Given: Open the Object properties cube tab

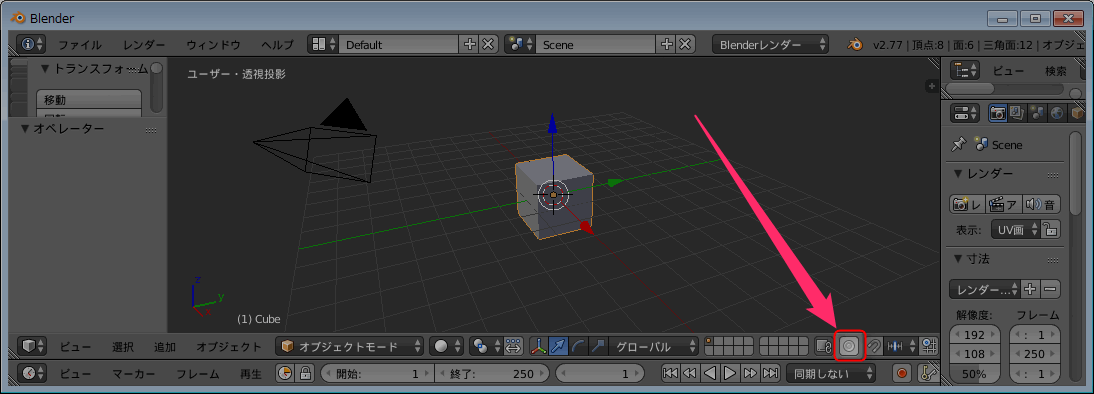Looking at the screenshot, I should pyautogui.click(x=1077, y=112).
